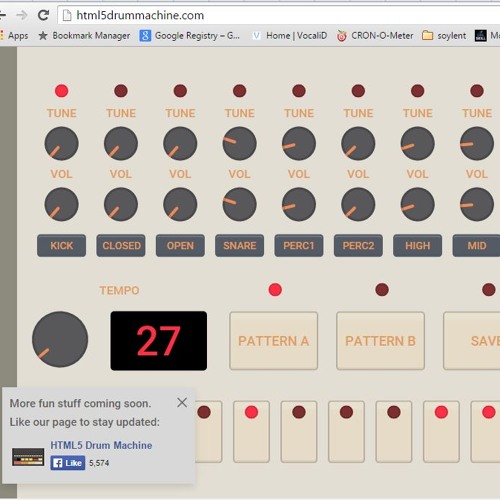
Task: Click the TUNE knob above KICK
Action: point(61,144)
